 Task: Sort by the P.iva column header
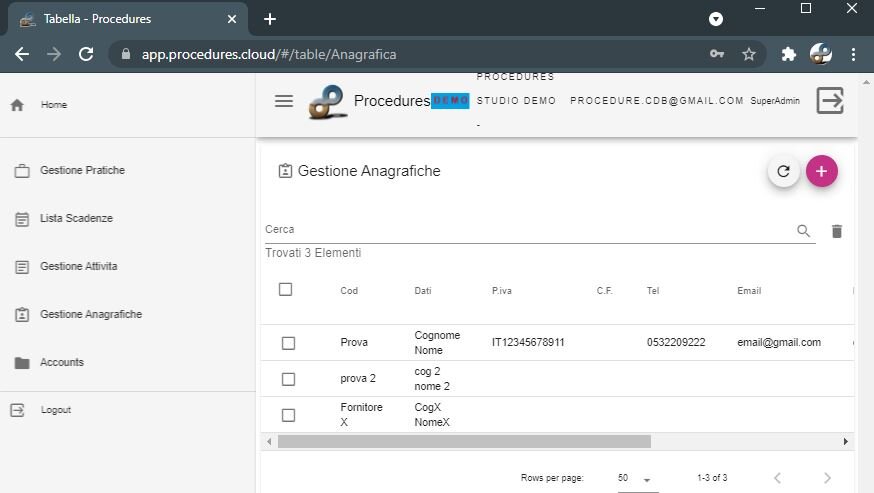[x=502, y=291]
